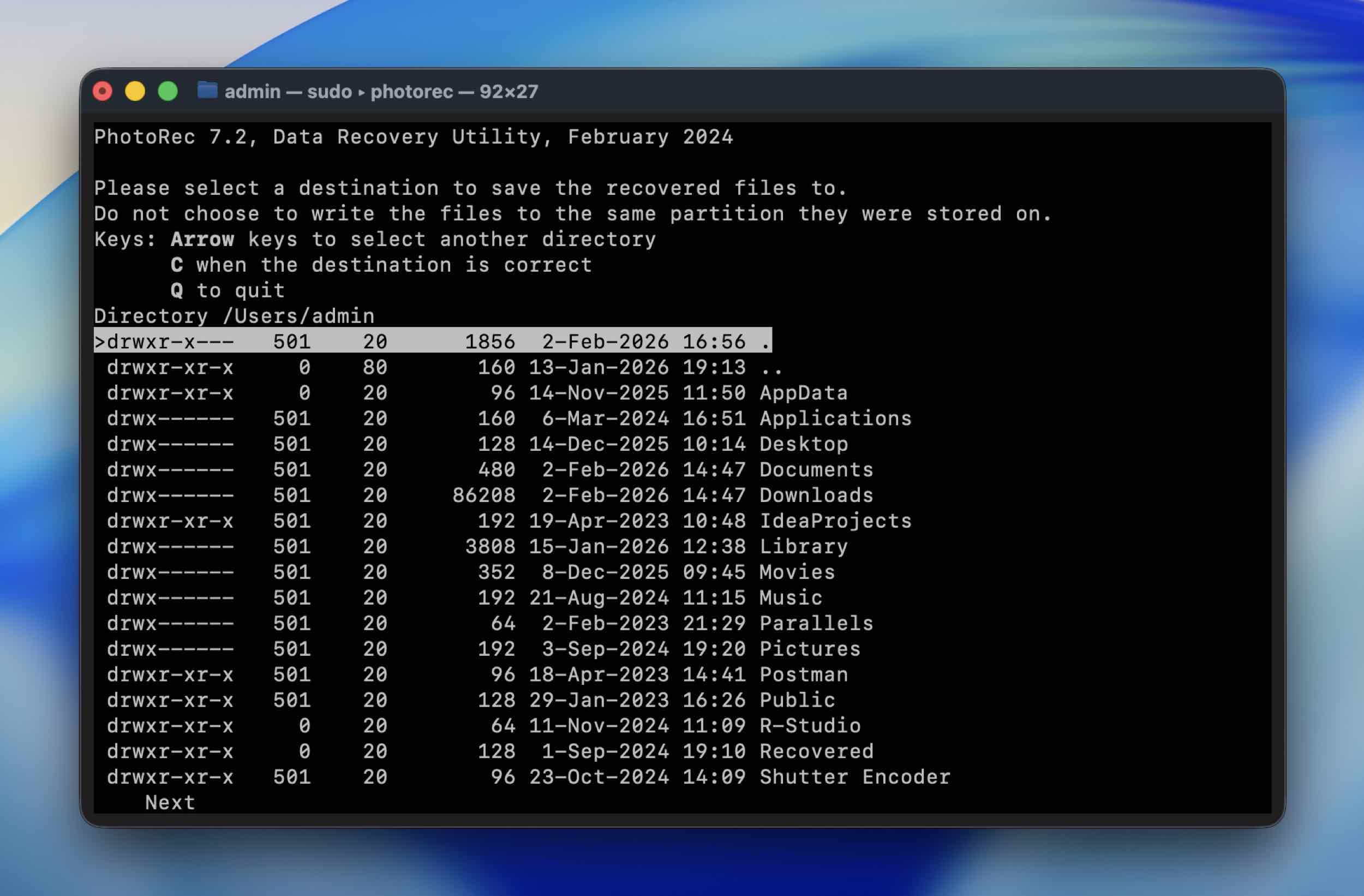Viewport: 1364px width, 896px height.
Task: Select the Pictures directory entry
Action: (x=809, y=649)
